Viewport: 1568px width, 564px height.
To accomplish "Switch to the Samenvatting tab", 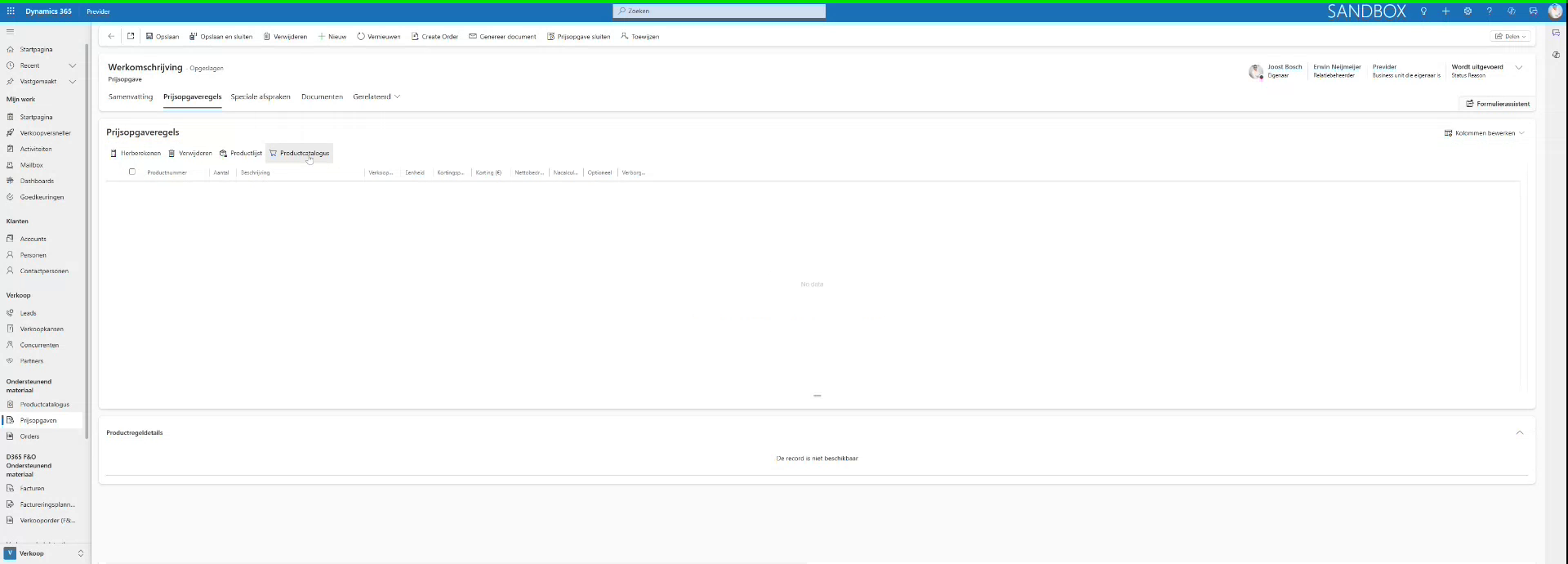I will point(131,96).
